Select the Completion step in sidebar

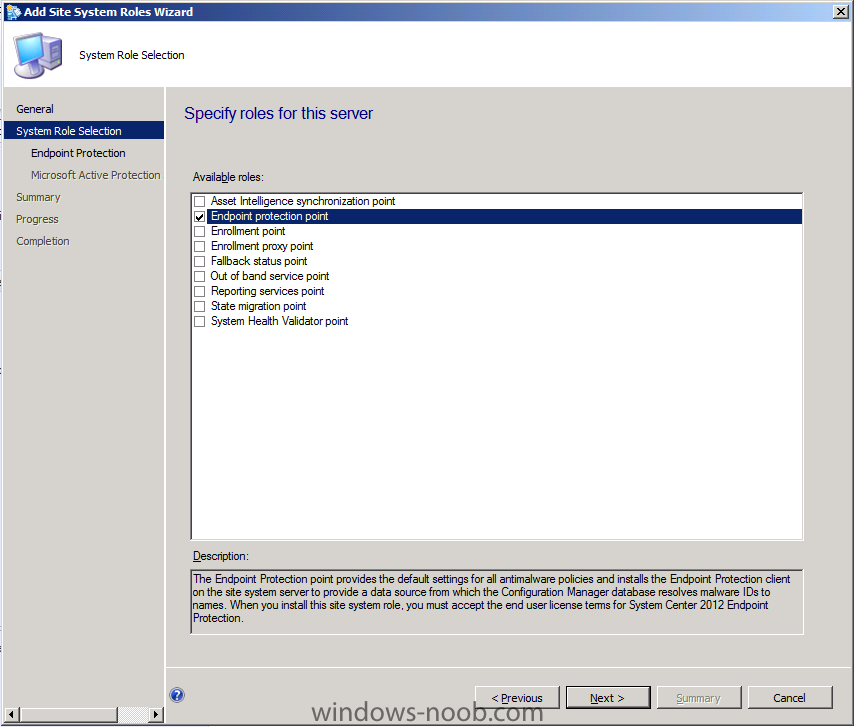click(x=42, y=241)
